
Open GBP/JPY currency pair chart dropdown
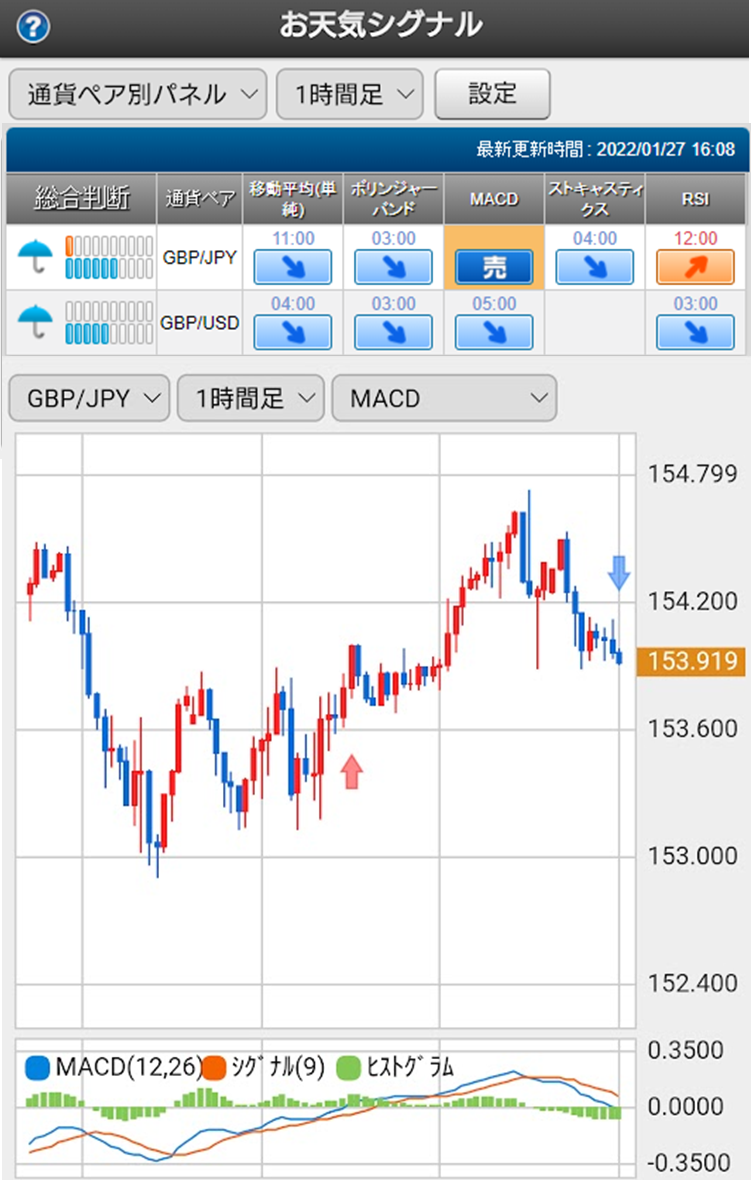pos(89,398)
